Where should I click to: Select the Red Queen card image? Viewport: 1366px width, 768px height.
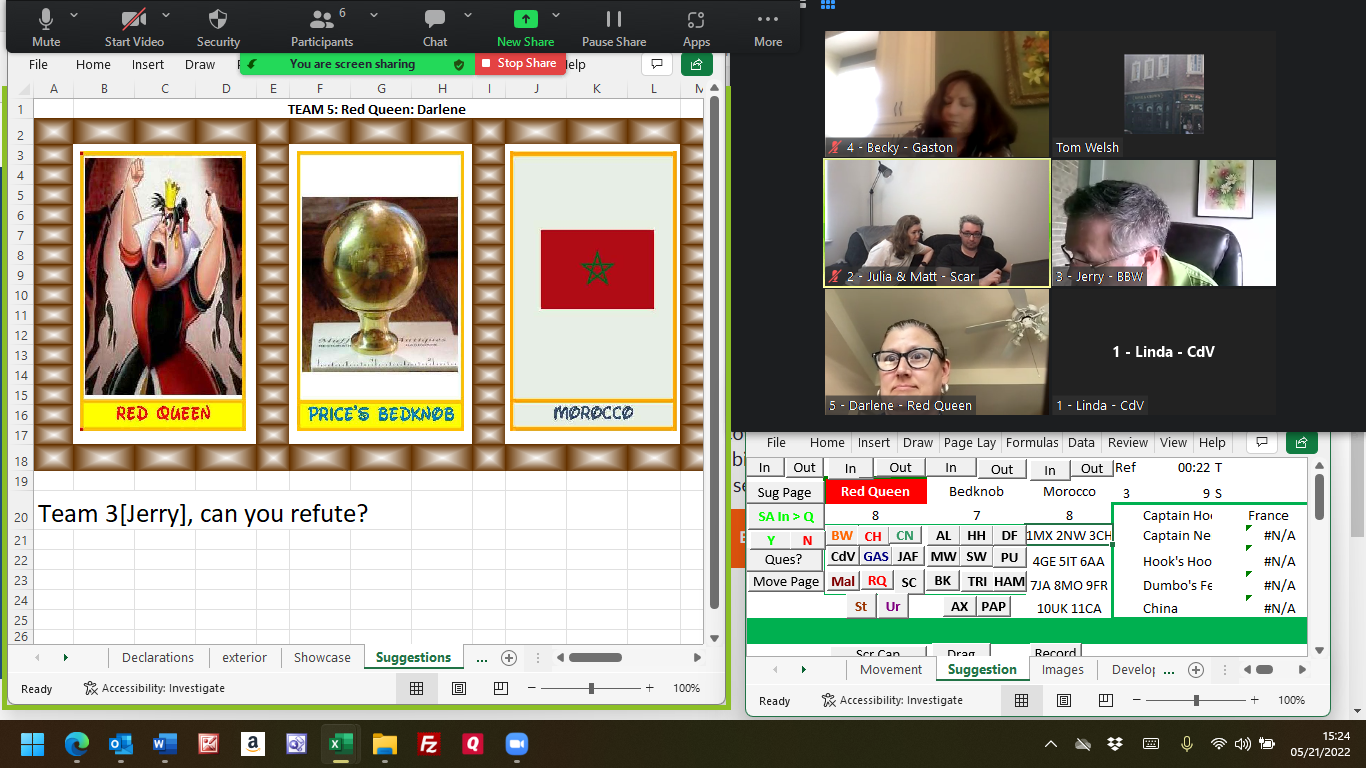point(164,277)
